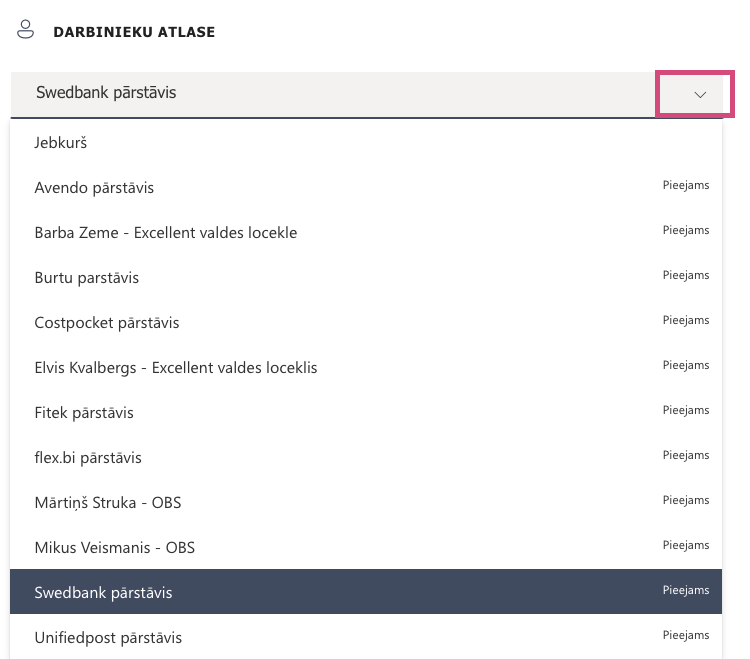
Task: Click Pieejams label beside Mikus Veismanis
Action: (686, 546)
